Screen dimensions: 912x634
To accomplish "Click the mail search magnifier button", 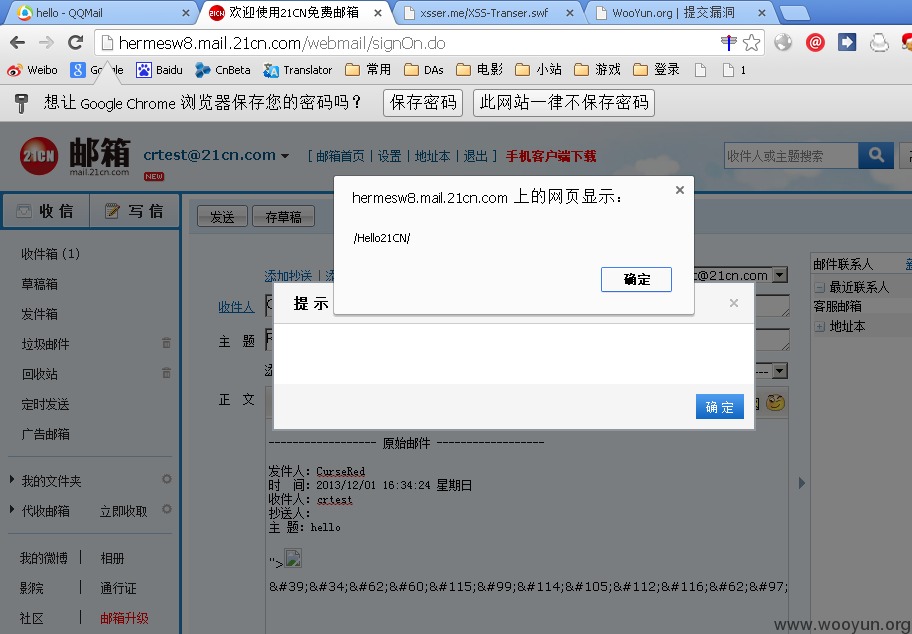I will click(876, 155).
